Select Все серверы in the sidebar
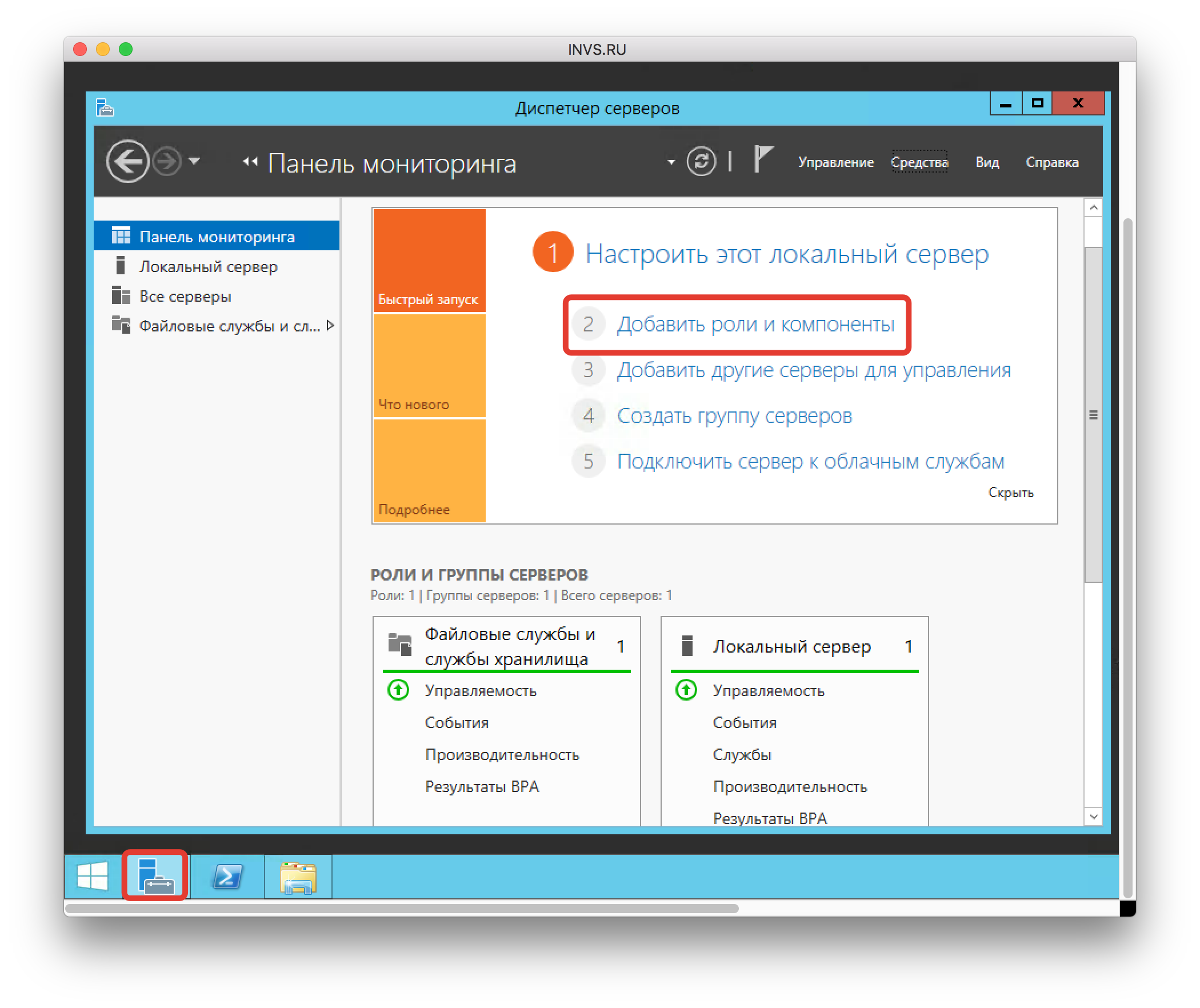The height and width of the screenshot is (1008, 1200). click(217, 296)
